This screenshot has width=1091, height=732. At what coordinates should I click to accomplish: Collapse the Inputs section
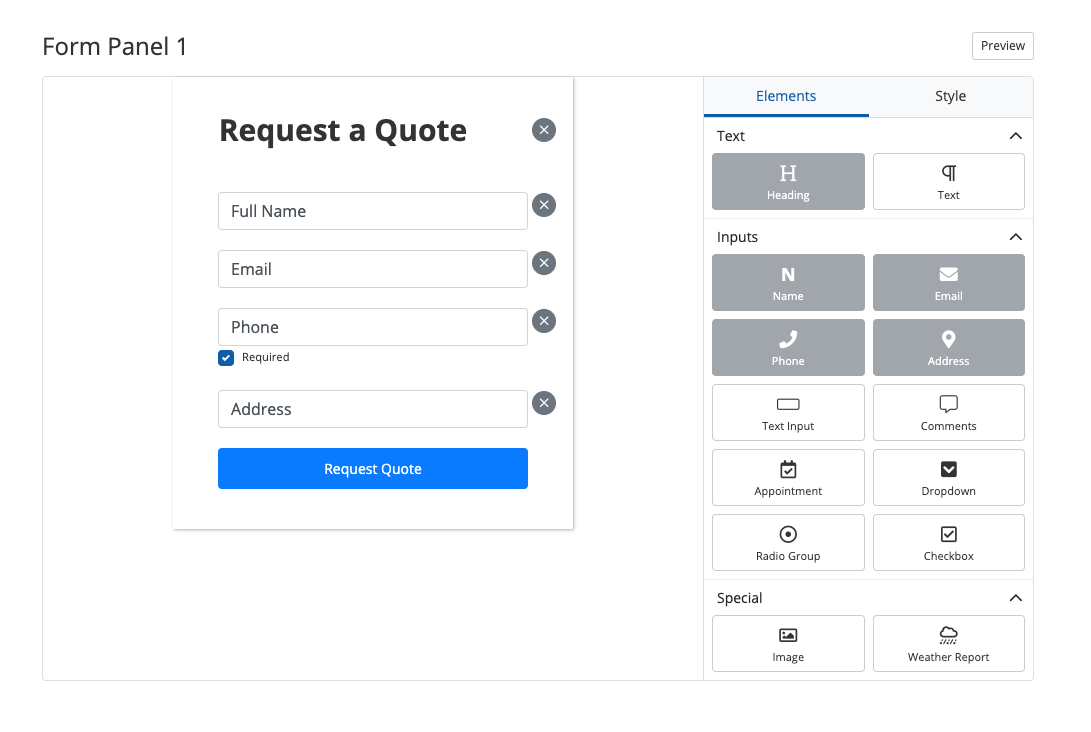1015,237
